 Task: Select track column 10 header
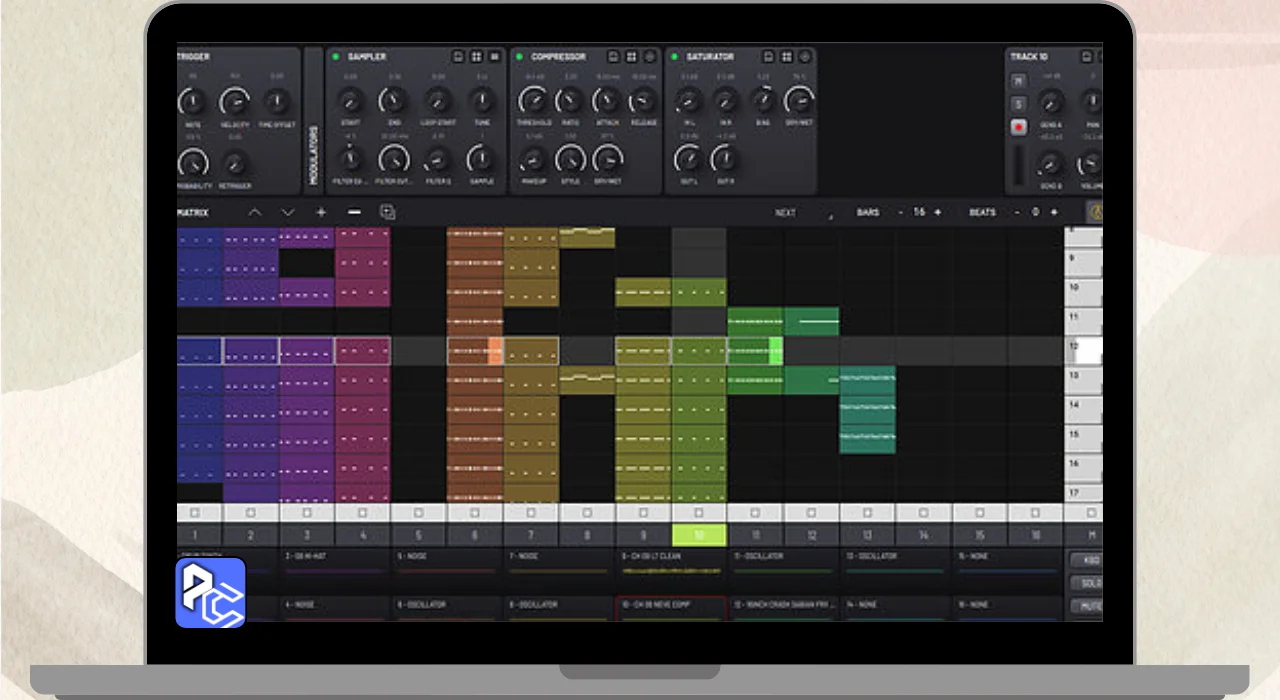click(x=699, y=535)
